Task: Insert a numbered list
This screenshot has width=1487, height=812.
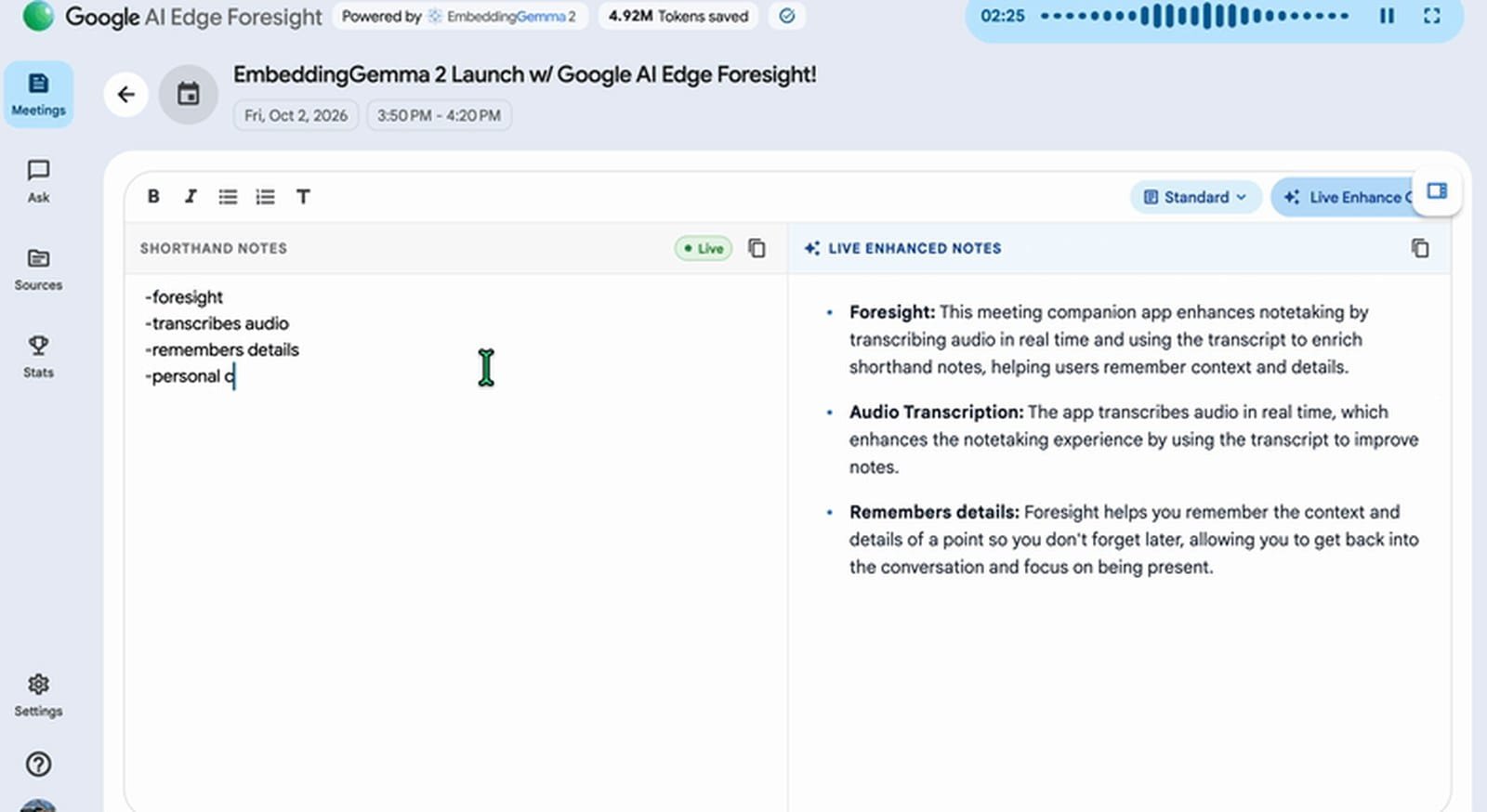Action: 266,196
